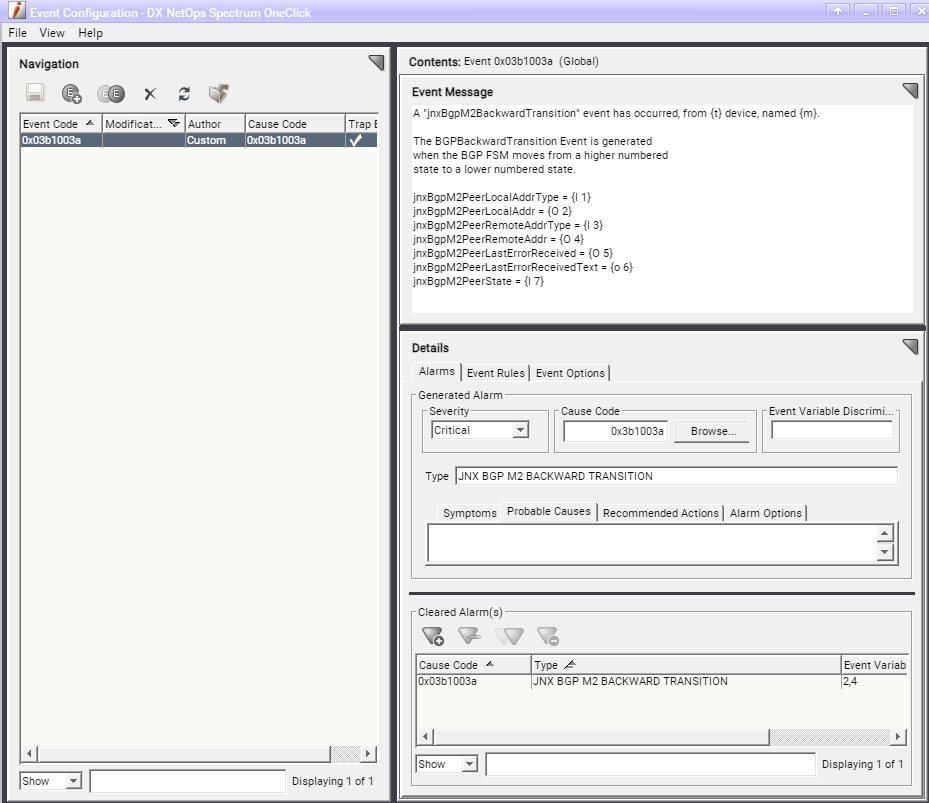Click the Type field JNX BGP M2 BACKWARD TRANSITION

(x=676, y=476)
